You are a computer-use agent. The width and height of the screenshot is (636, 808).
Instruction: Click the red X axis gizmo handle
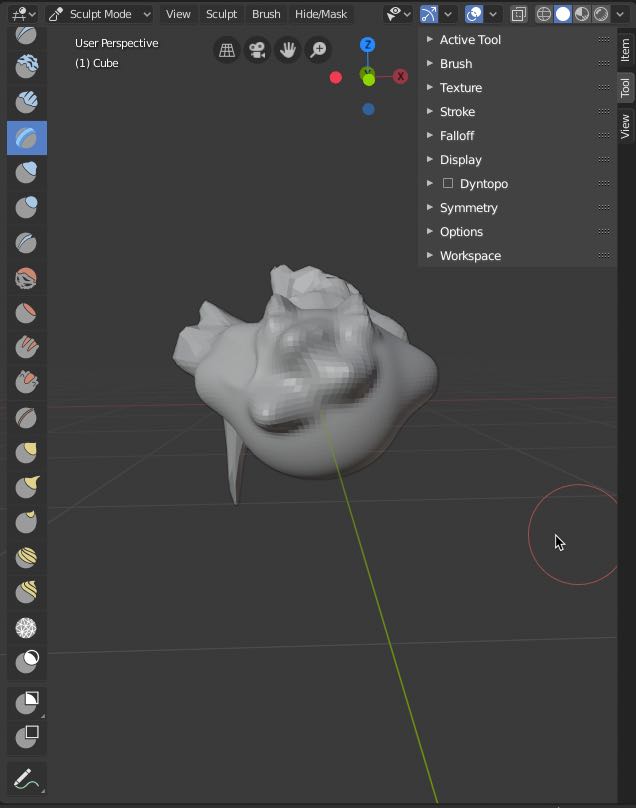(x=400, y=76)
